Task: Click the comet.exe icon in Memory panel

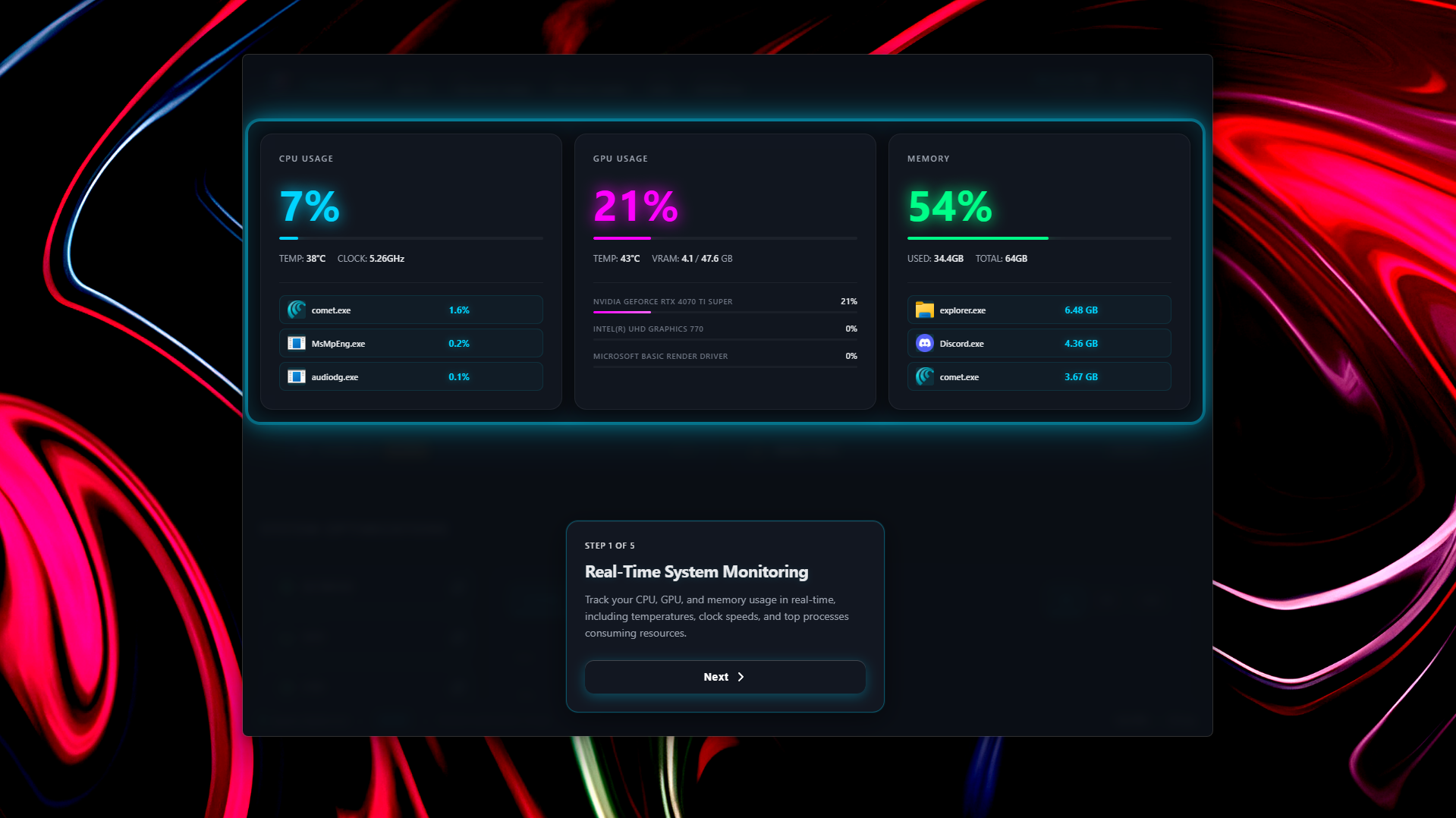Action: (923, 376)
